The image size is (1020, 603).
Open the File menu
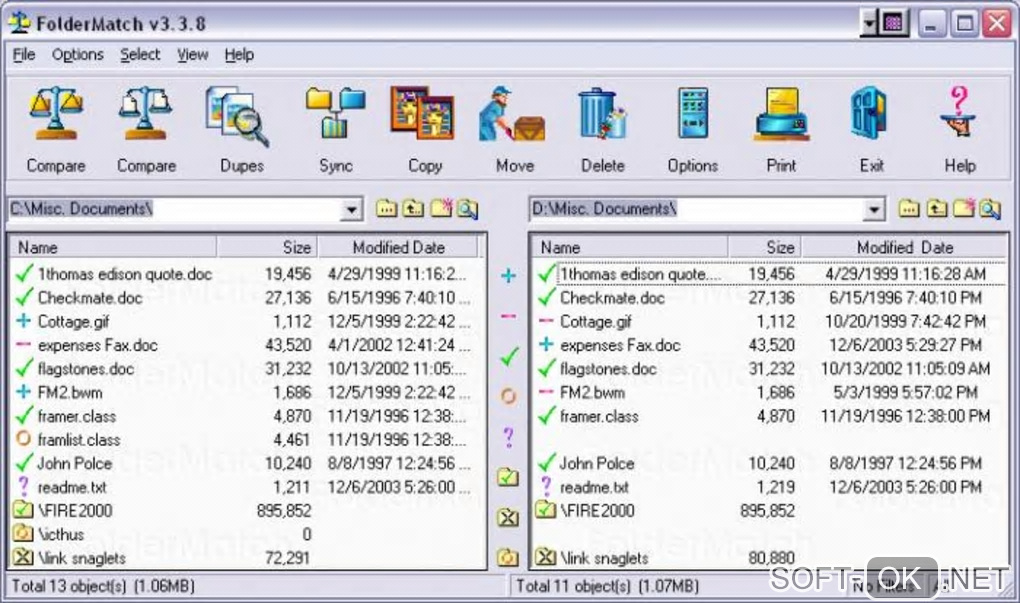pos(24,55)
